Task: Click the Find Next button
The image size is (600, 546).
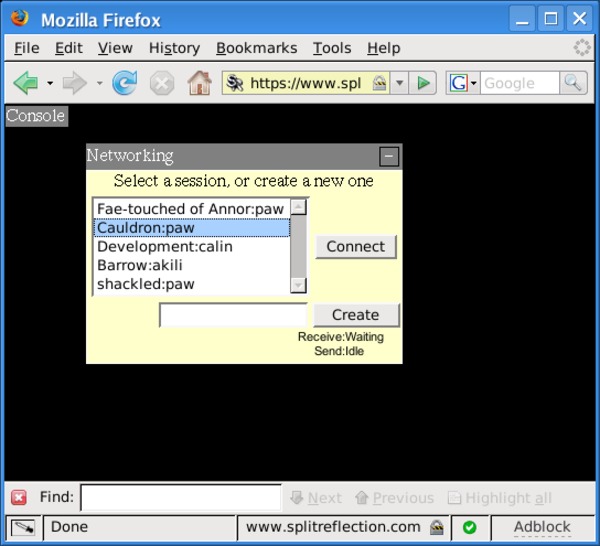Action: [316, 498]
